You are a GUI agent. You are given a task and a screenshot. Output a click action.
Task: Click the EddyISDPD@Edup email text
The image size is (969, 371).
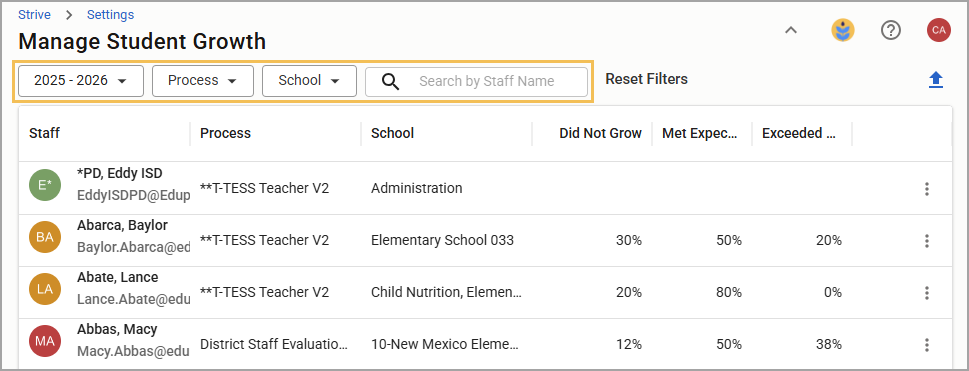pyautogui.click(x=133, y=195)
